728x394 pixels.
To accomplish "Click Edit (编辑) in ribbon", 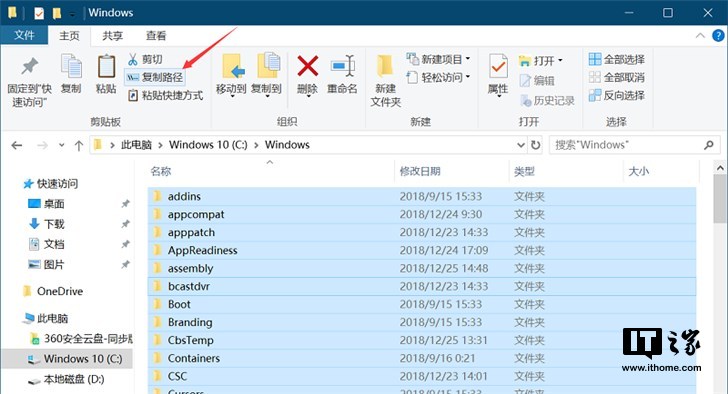I will click(x=537, y=81).
